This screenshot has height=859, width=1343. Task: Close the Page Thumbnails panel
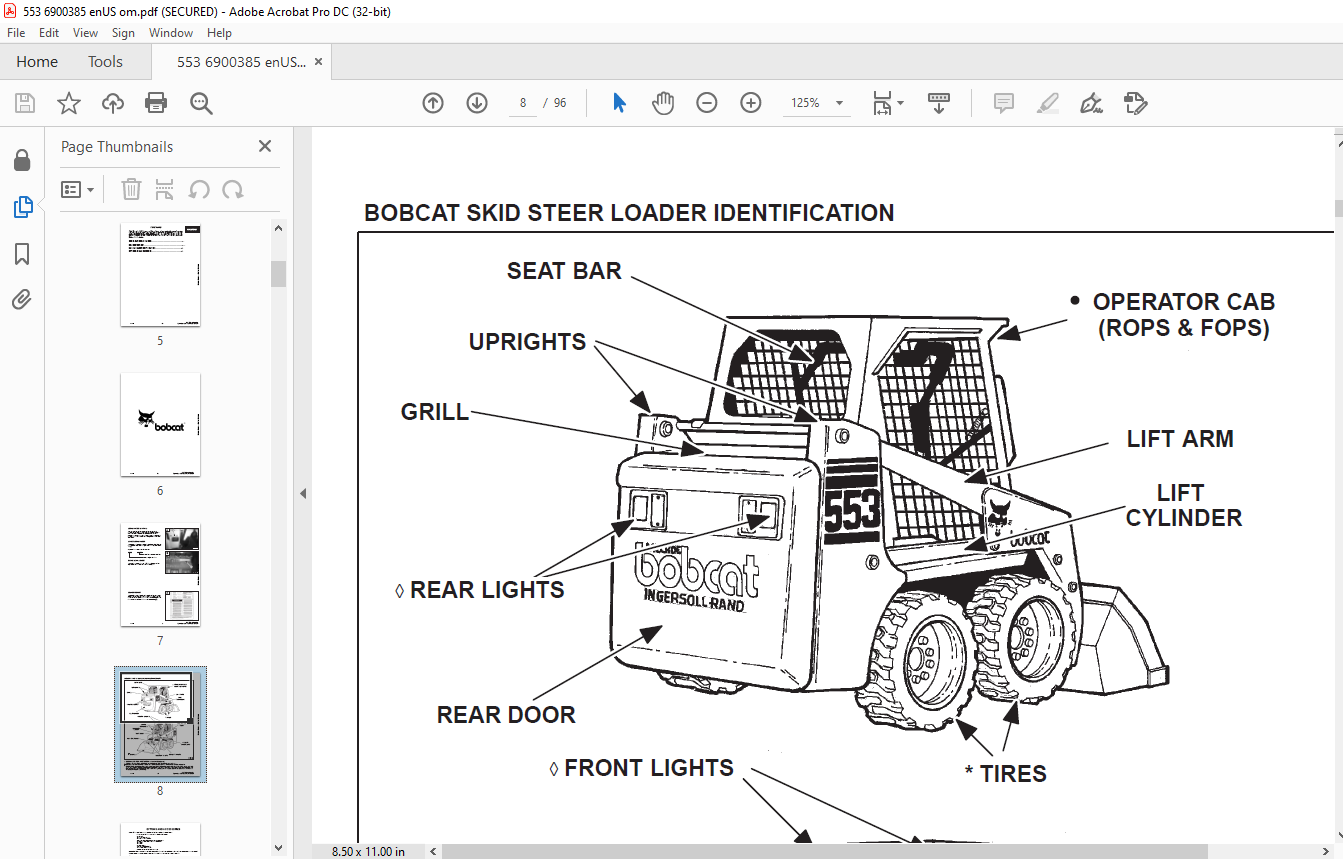[265, 146]
